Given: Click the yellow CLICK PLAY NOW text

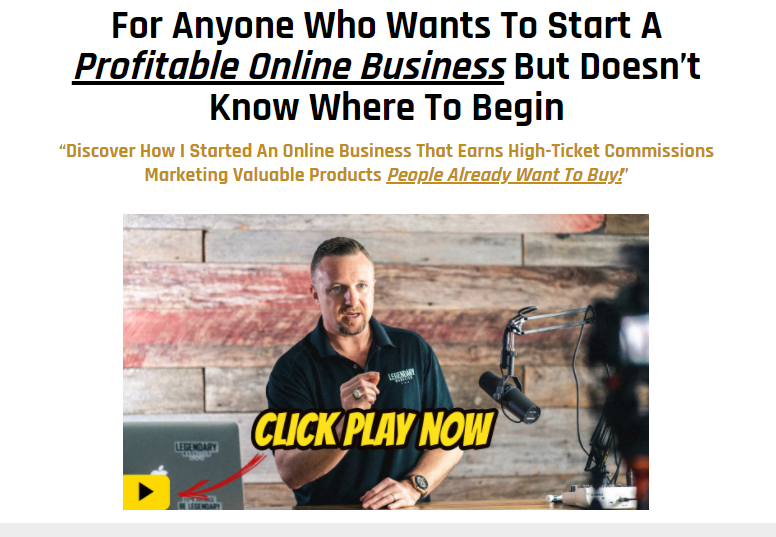Looking at the screenshot, I should tap(373, 430).
